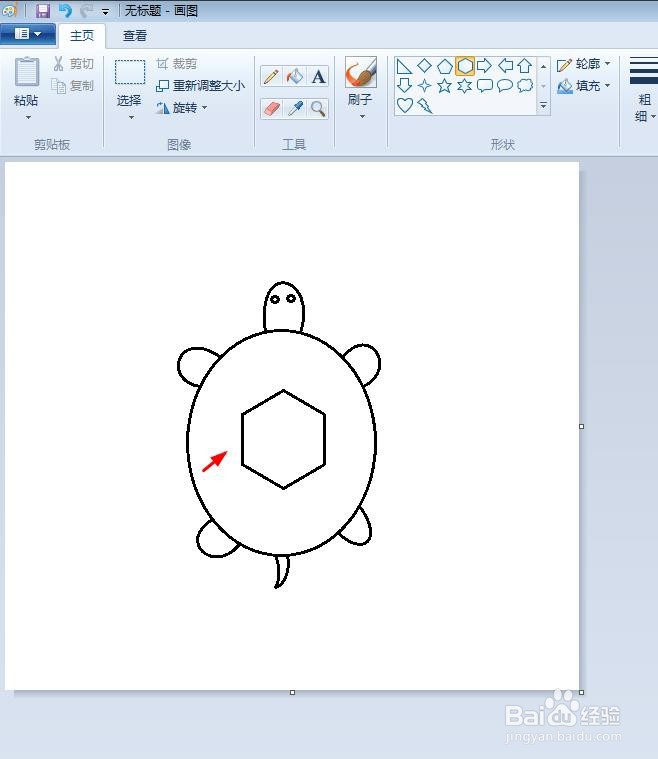Screen dimensions: 658x759
Task: Choose the left arrow shape
Action: (505, 66)
